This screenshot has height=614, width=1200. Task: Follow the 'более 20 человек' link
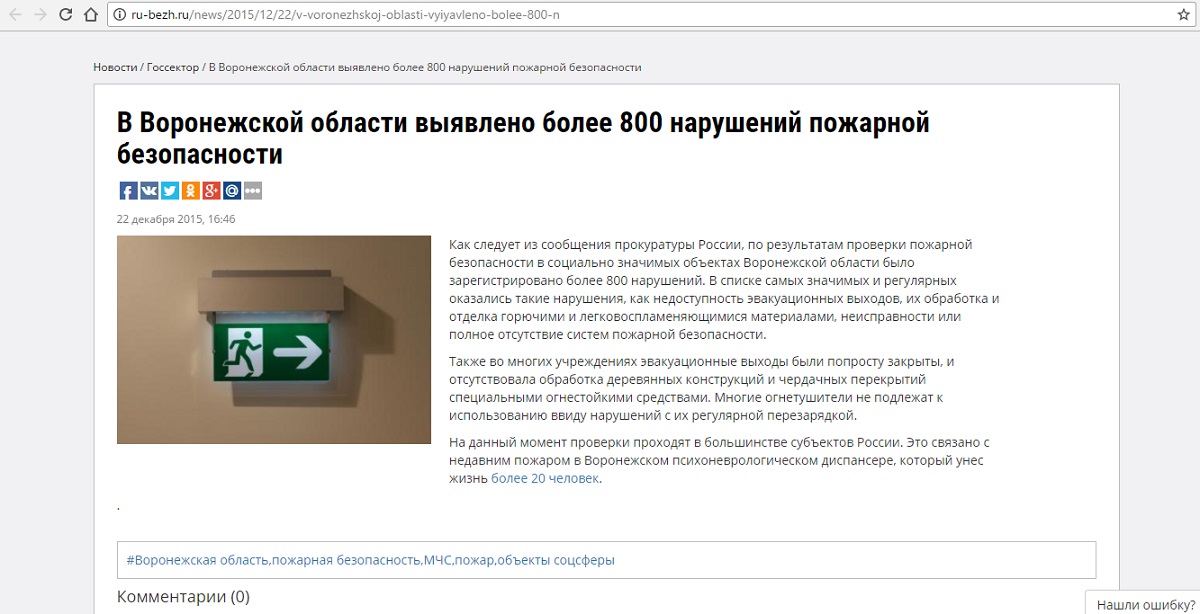[x=545, y=479]
